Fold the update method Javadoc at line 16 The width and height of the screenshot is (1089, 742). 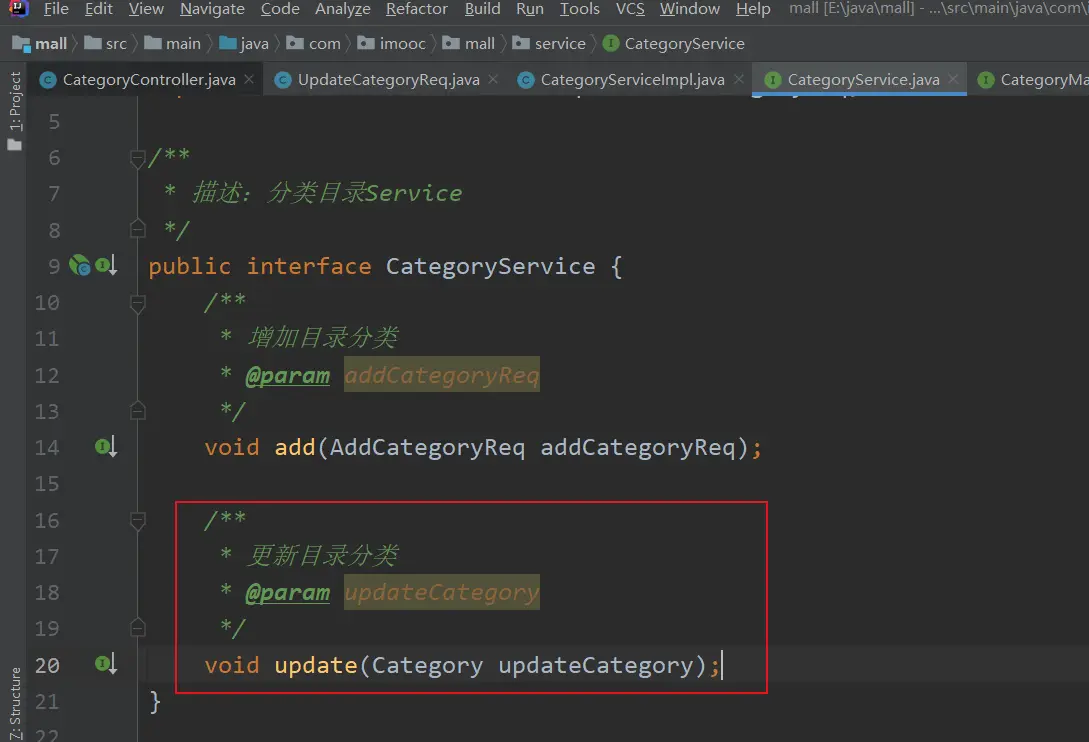click(x=137, y=520)
